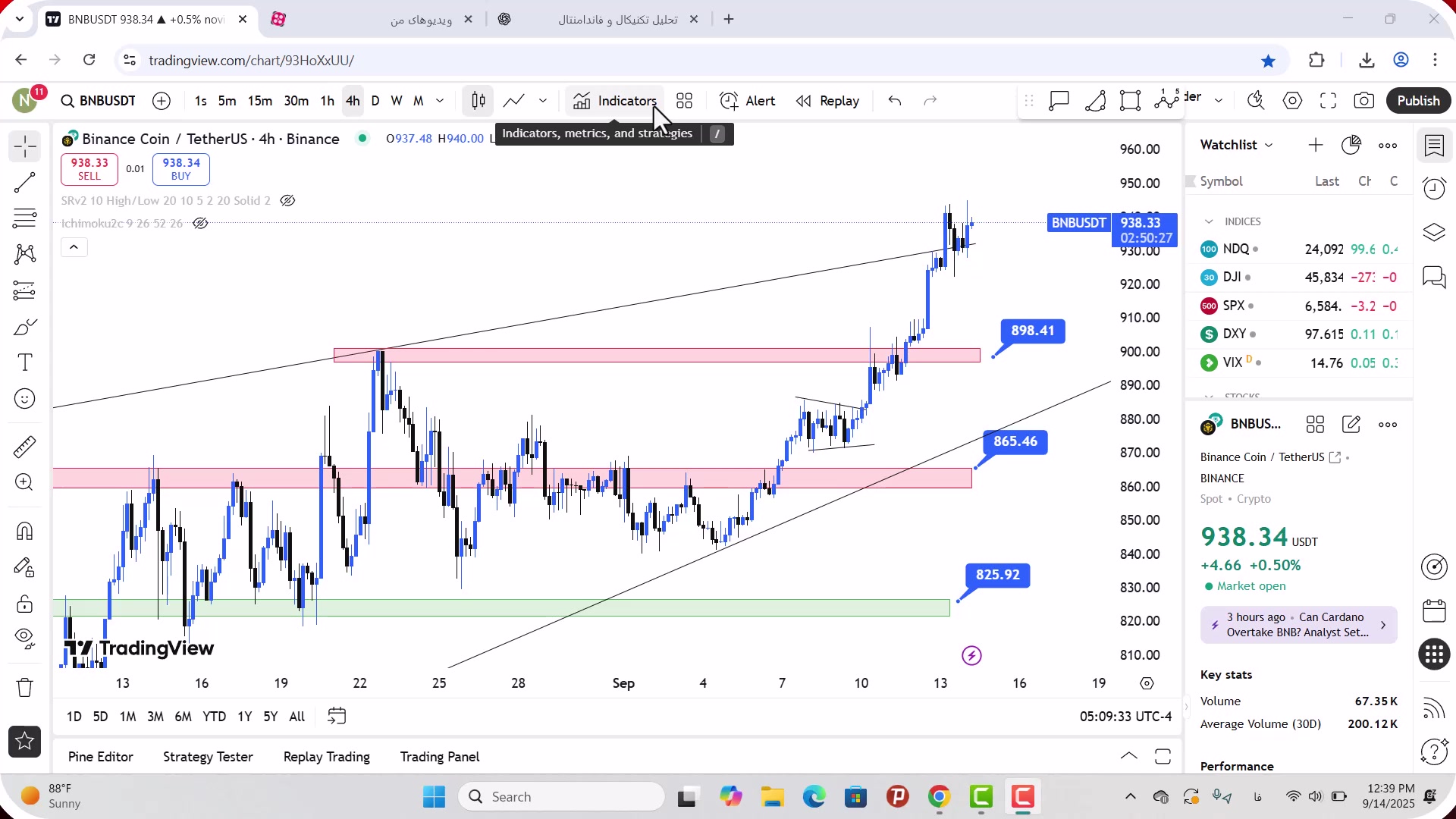The image size is (1456, 819).
Task: Click the 938.34 BUY button
Action: [x=181, y=169]
